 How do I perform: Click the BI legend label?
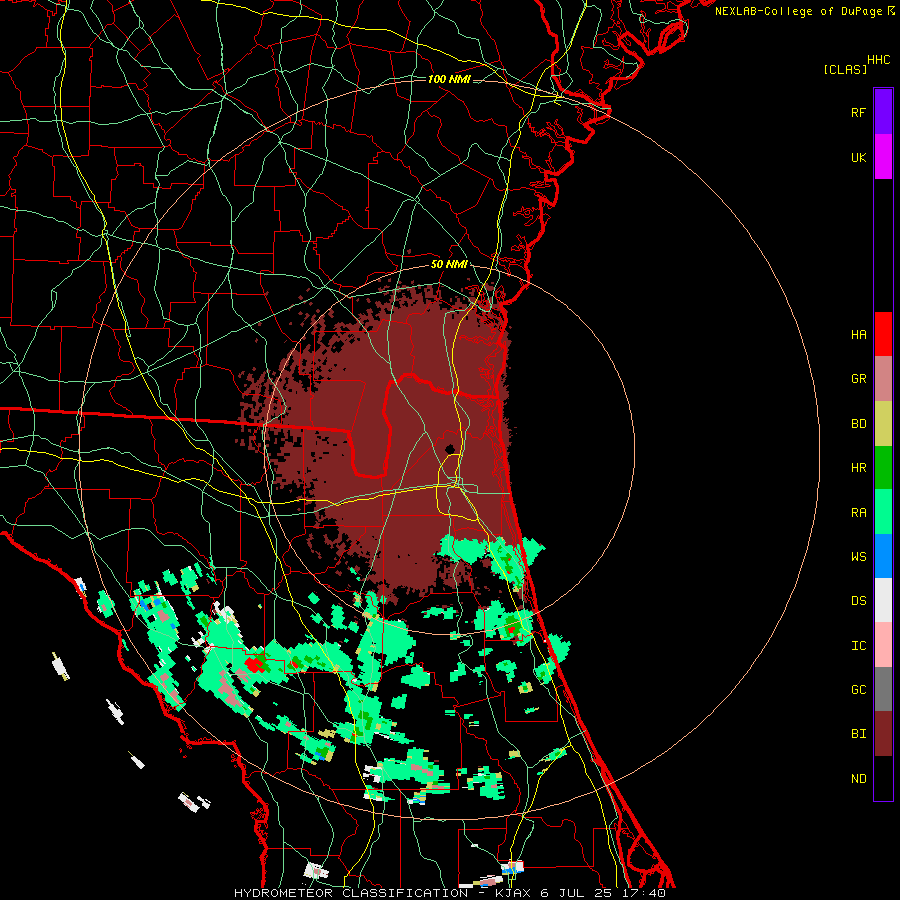pyautogui.click(x=858, y=734)
